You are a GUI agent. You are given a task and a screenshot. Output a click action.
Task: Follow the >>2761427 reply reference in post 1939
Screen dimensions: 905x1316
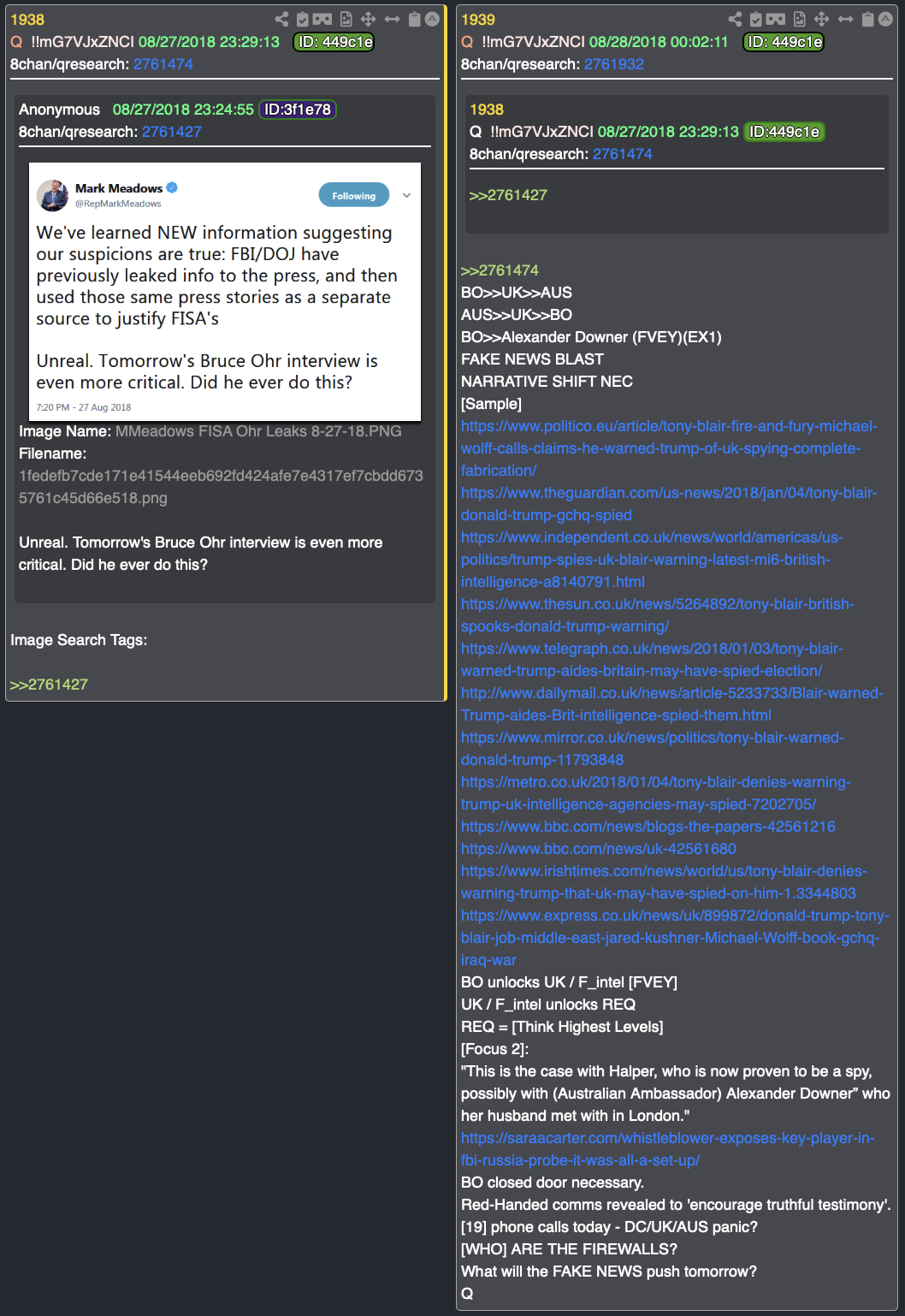[x=508, y=195]
